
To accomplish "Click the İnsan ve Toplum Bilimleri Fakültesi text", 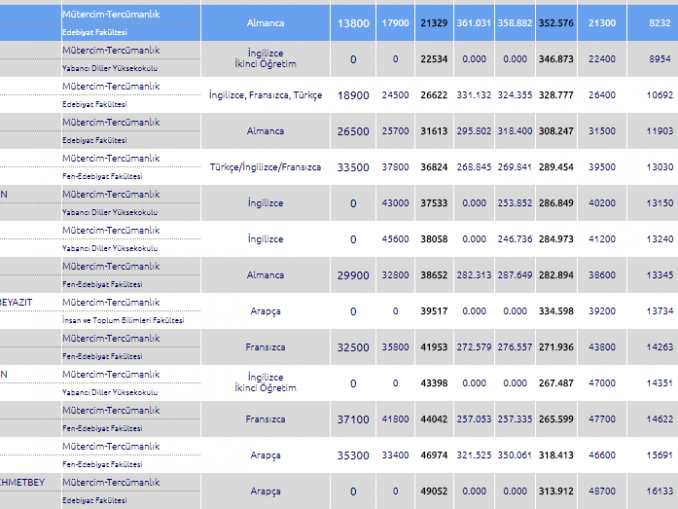I will 123,320.
